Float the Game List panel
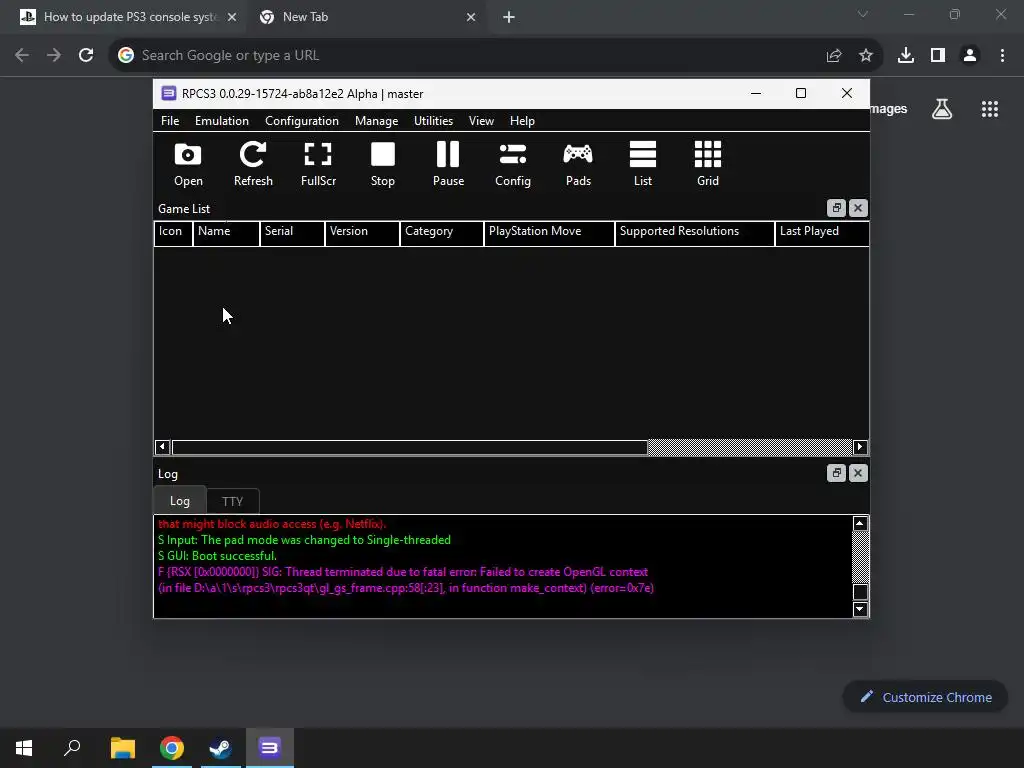 [x=837, y=208]
